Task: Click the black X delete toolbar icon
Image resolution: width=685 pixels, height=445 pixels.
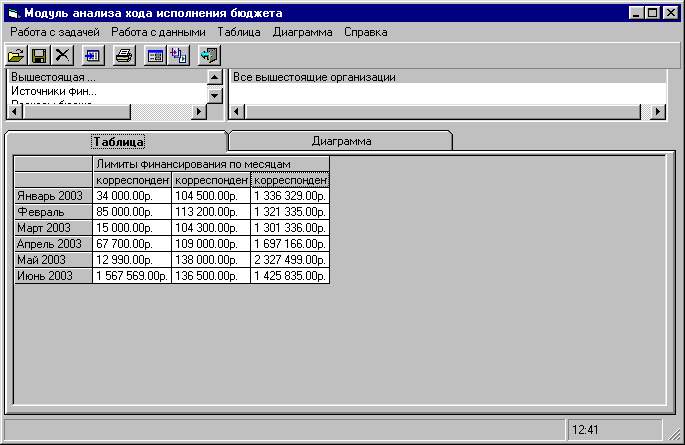Action: coord(62,55)
